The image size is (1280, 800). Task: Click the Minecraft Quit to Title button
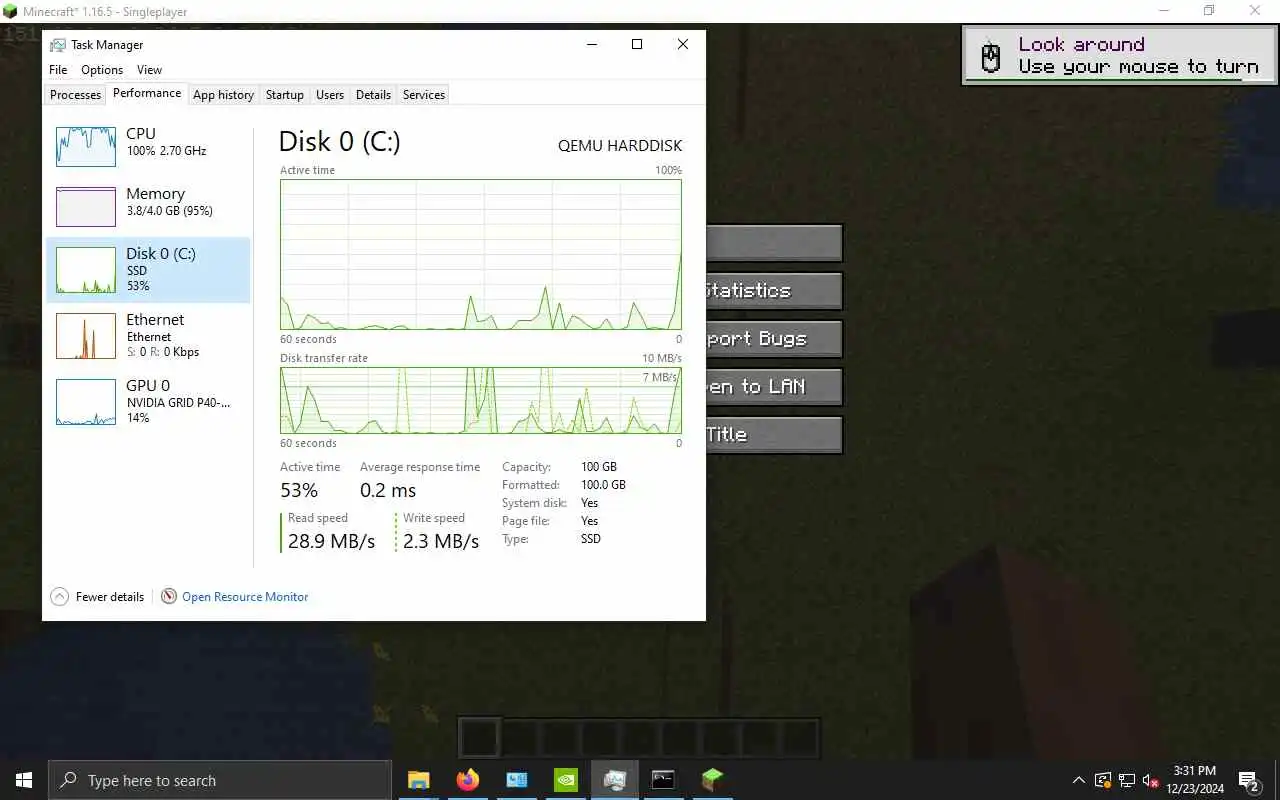[774, 435]
